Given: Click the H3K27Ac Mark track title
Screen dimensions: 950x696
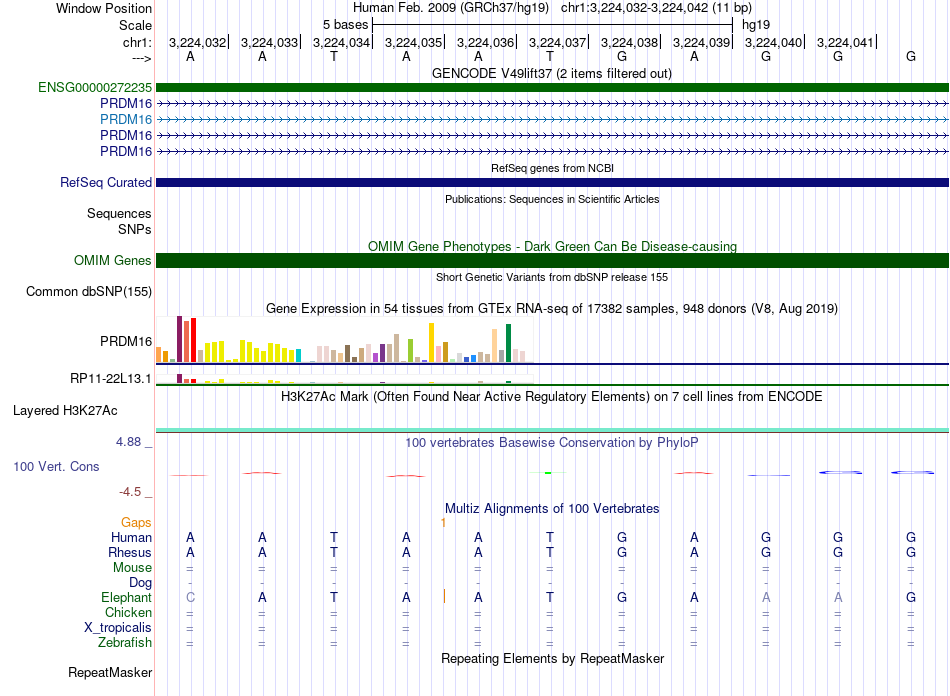Looking at the screenshot, I should (x=552, y=396).
